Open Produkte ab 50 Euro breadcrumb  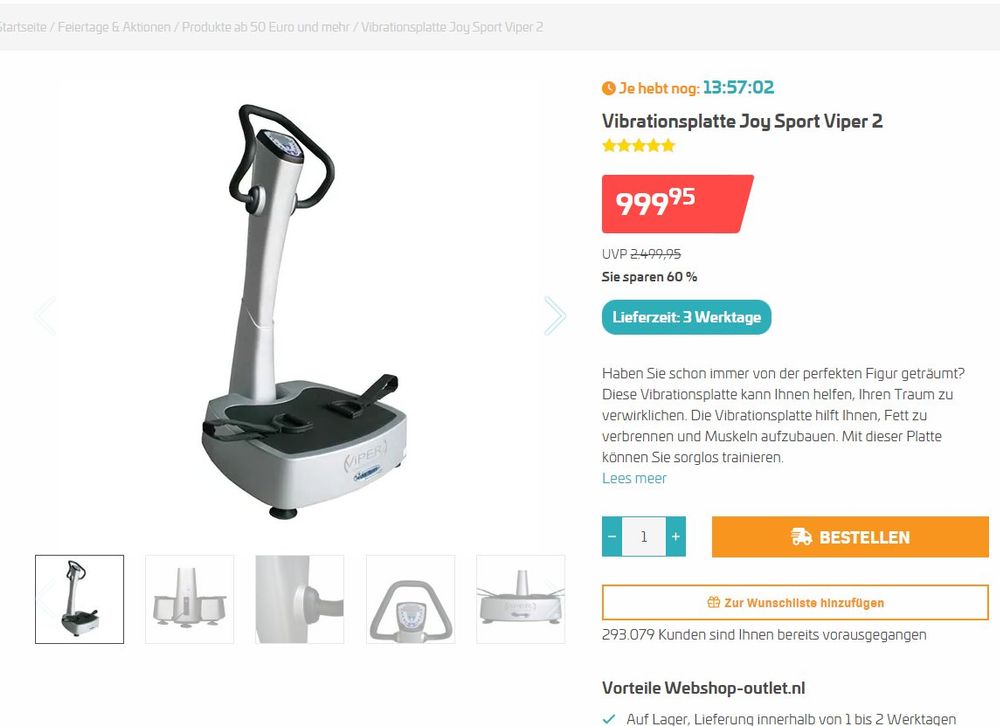point(266,27)
